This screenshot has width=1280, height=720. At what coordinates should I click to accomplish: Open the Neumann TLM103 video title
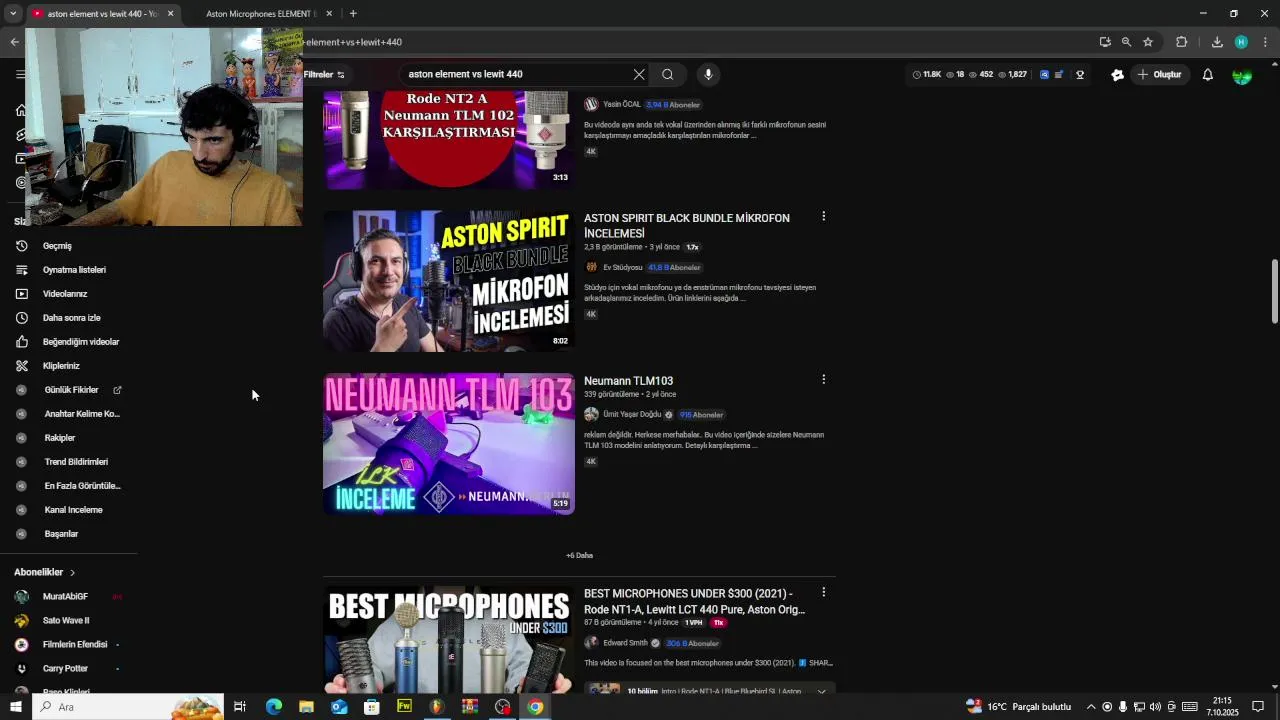628,381
